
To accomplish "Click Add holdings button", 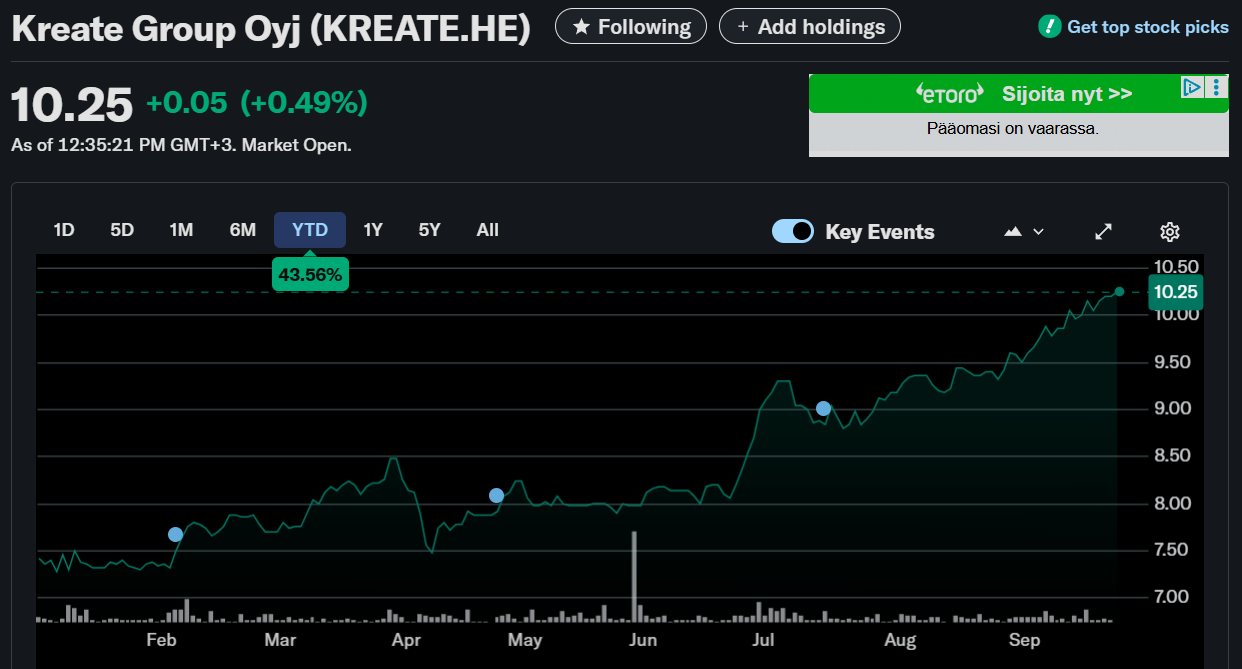I will click(809, 27).
